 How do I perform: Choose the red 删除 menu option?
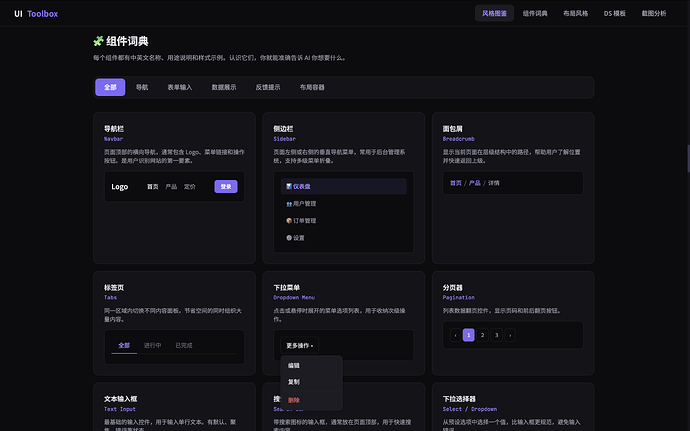pos(312,400)
